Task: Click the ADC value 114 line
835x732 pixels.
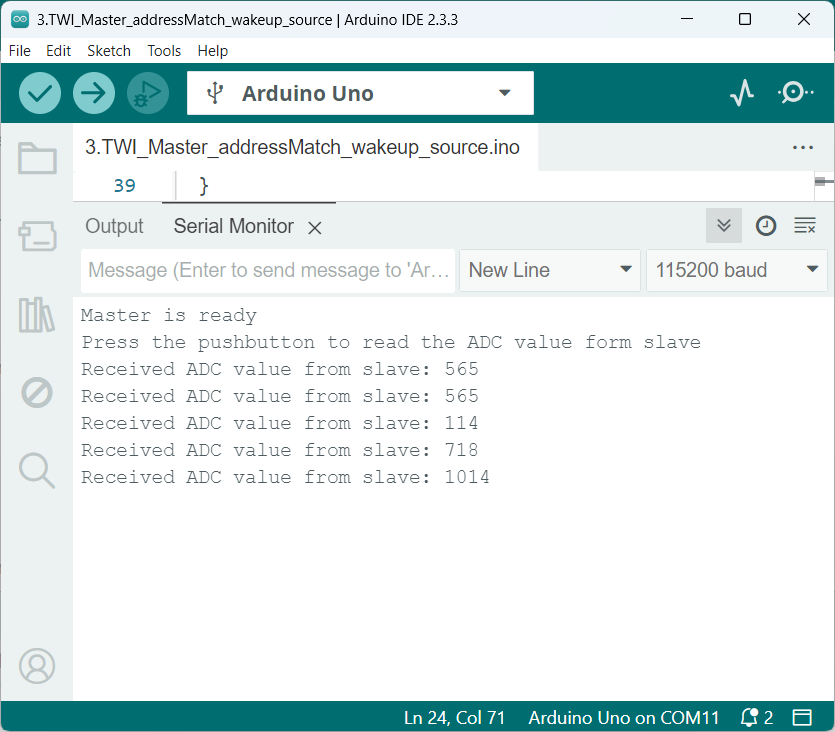Action: tap(279, 423)
